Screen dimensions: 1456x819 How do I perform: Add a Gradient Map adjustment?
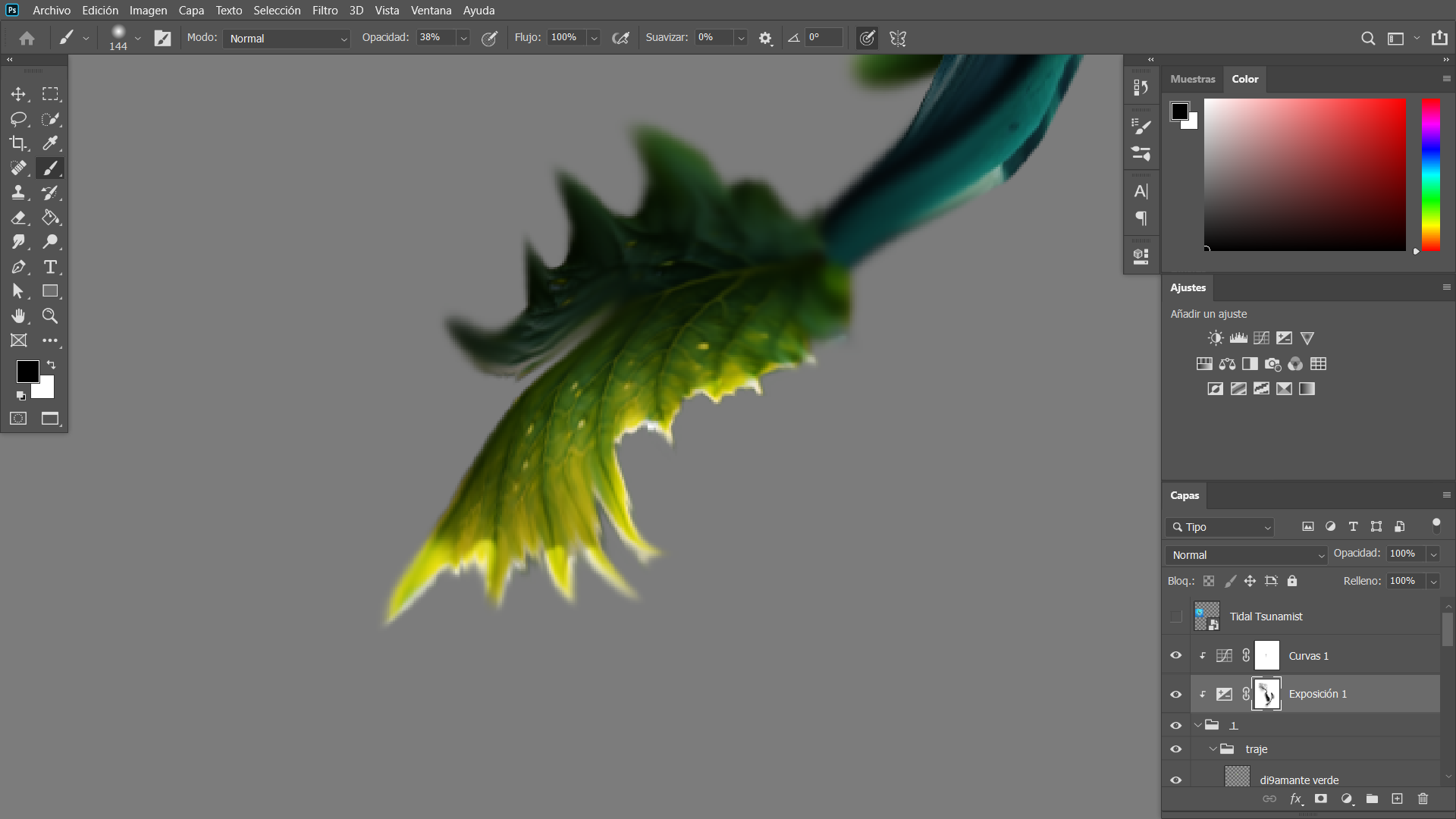(x=1307, y=389)
